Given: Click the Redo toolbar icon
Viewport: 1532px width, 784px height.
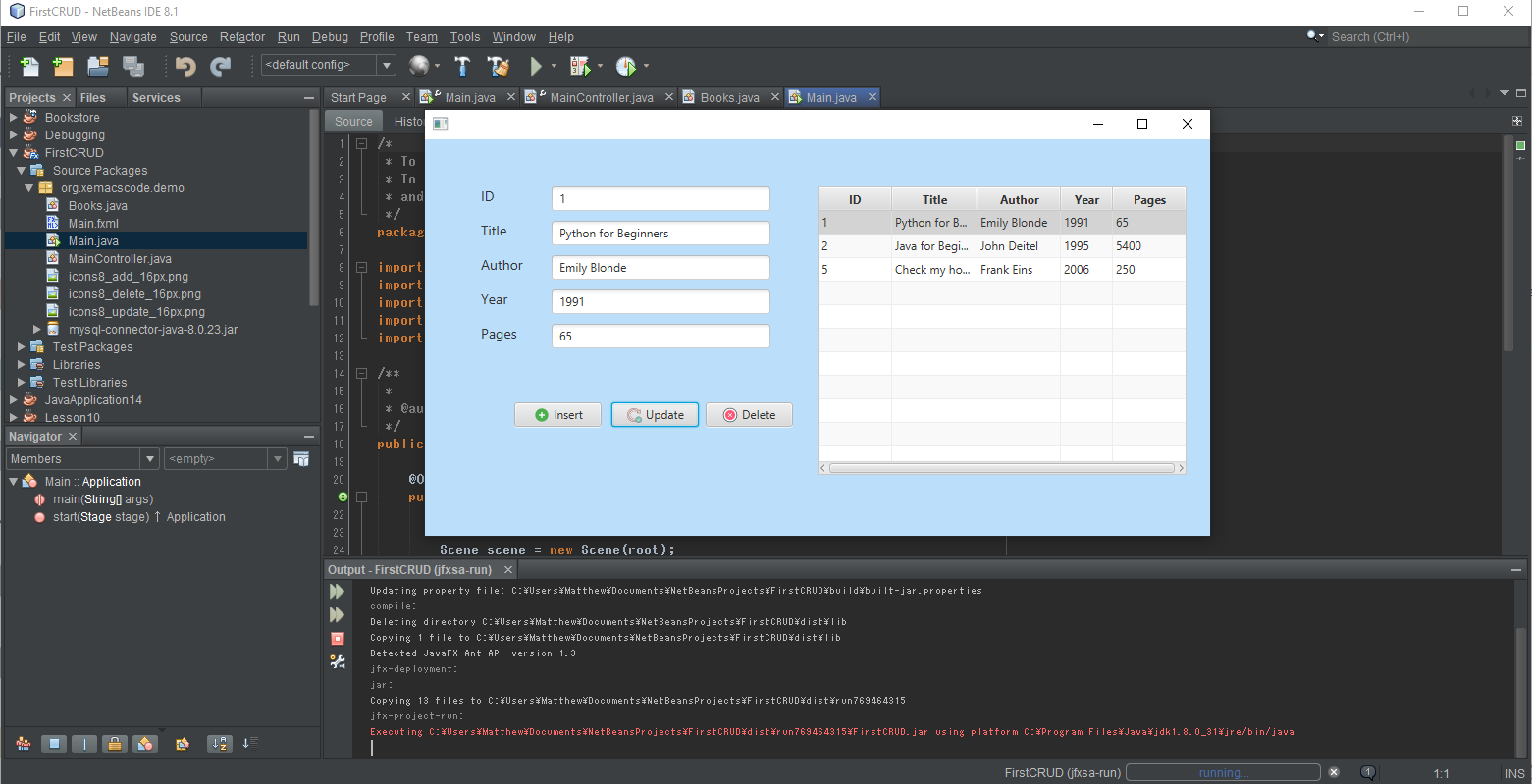Looking at the screenshot, I should point(221,66).
